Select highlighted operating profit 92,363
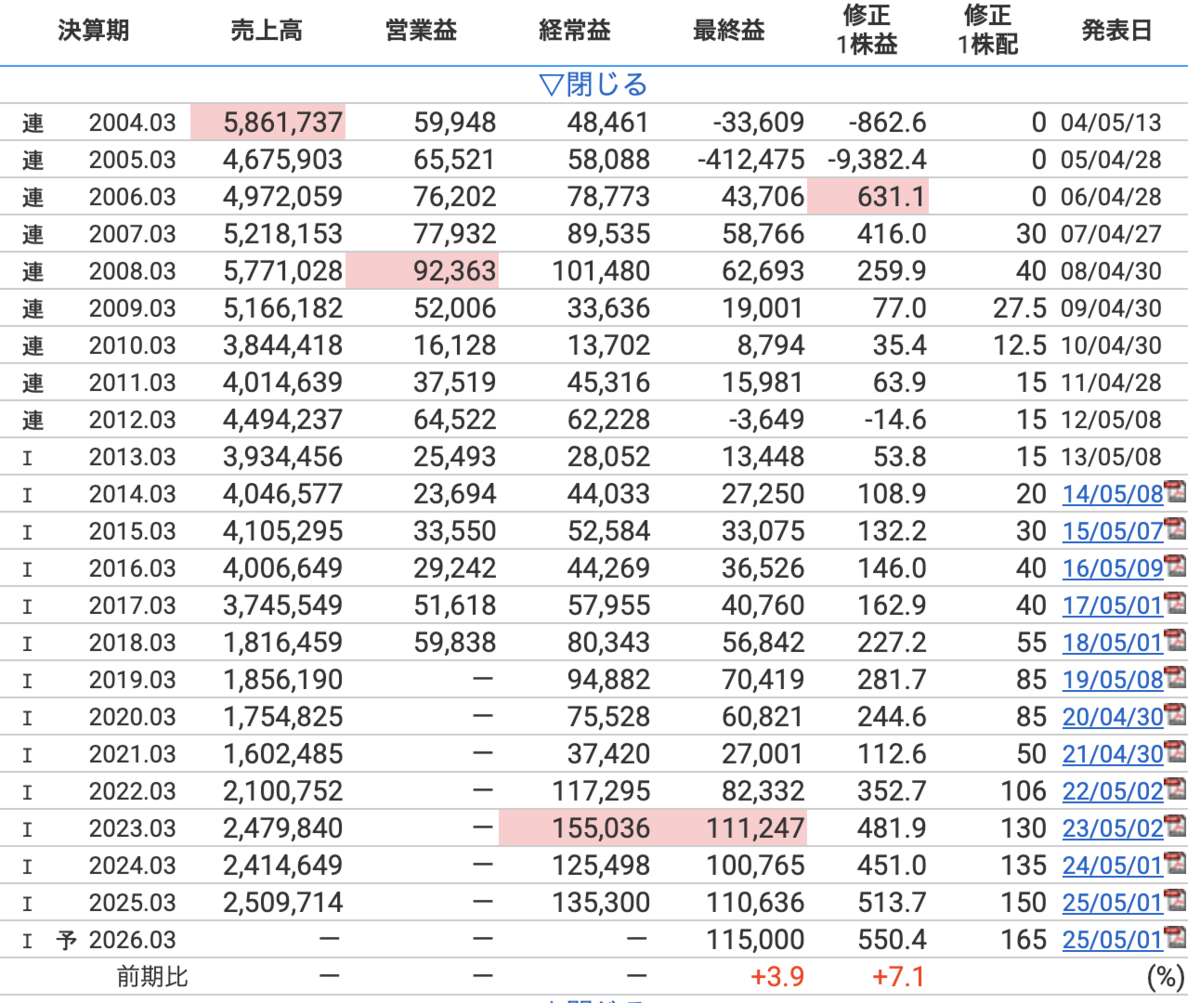 point(422,271)
